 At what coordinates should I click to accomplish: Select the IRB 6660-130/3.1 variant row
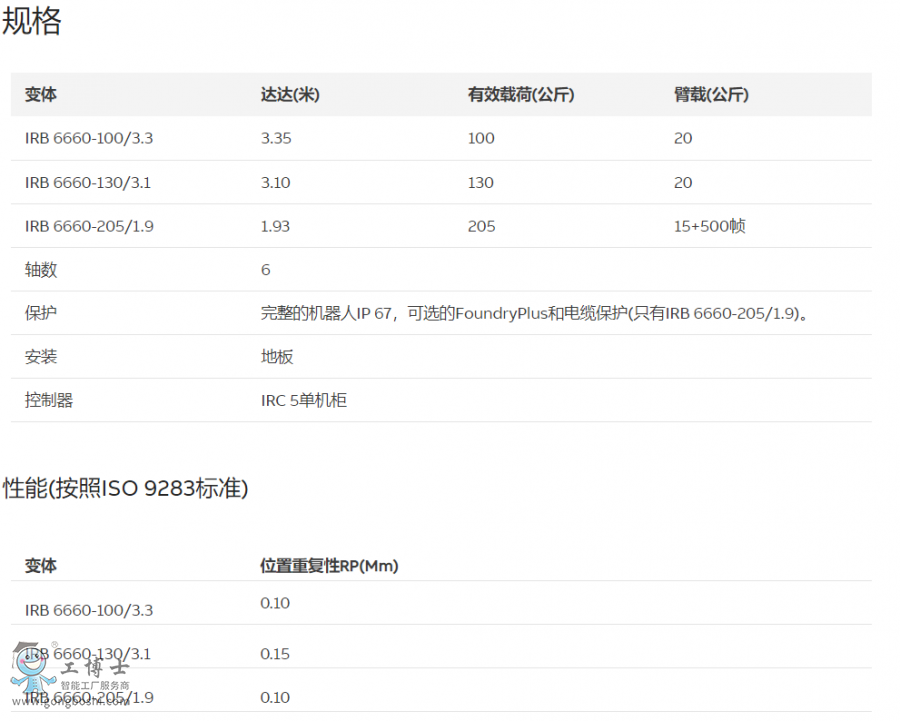[x=88, y=182]
